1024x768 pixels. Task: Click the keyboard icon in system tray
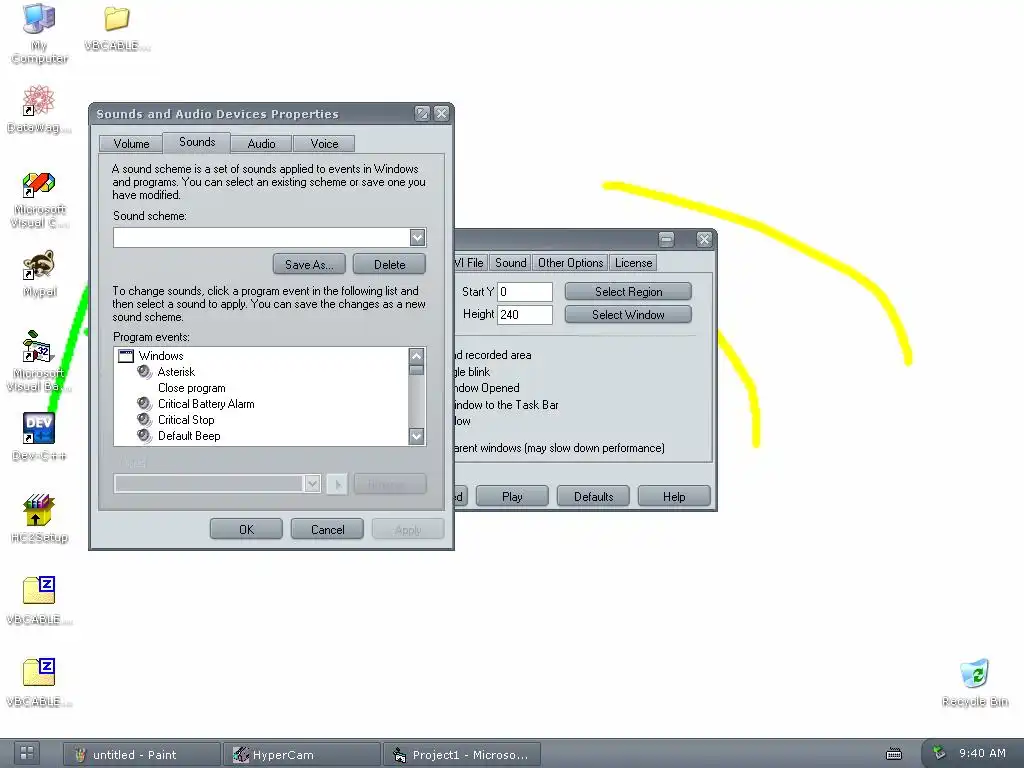click(894, 754)
